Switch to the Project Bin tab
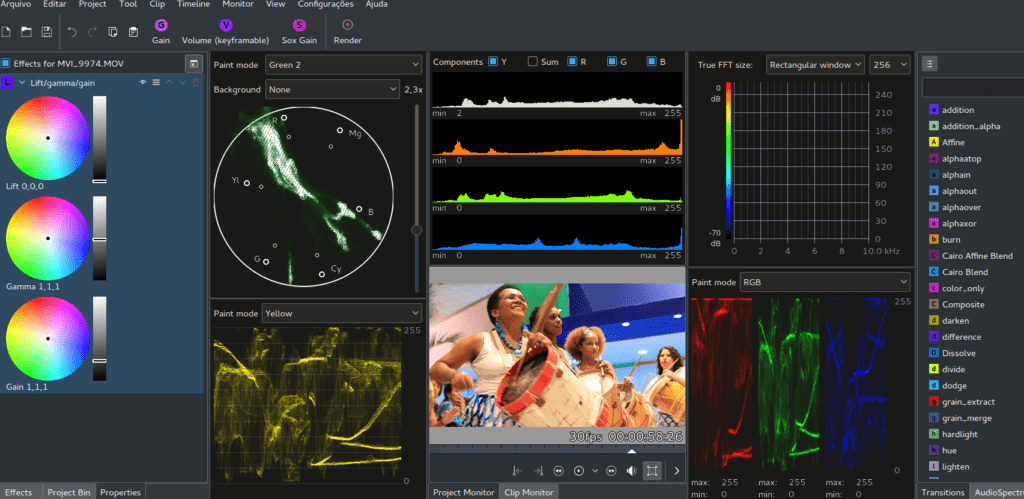Image resolution: width=1024 pixels, height=499 pixels. (69, 492)
